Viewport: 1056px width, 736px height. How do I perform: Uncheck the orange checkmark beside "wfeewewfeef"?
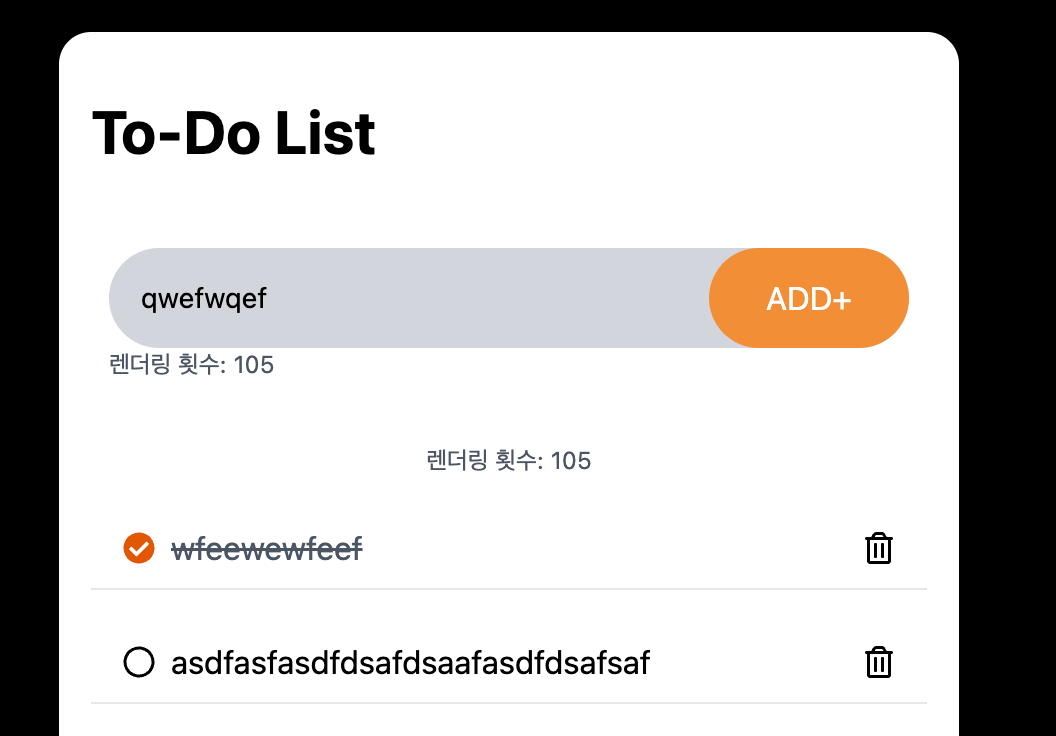(138, 548)
